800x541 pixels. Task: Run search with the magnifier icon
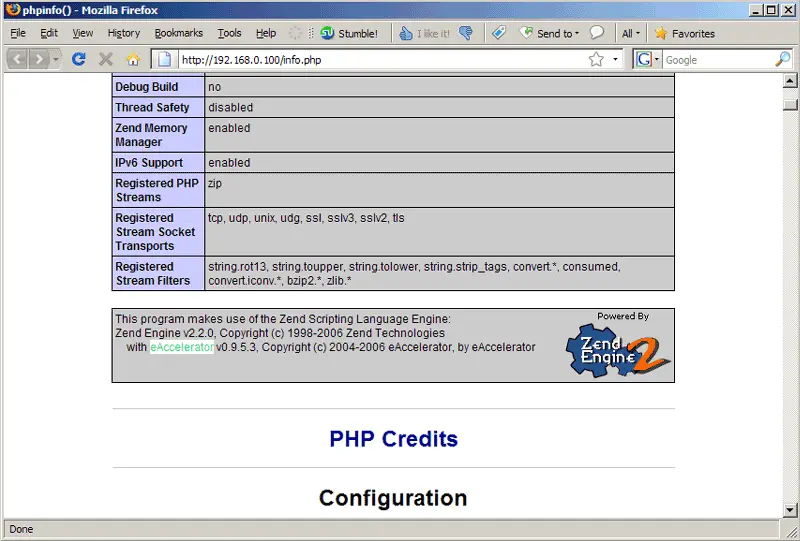[783, 59]
